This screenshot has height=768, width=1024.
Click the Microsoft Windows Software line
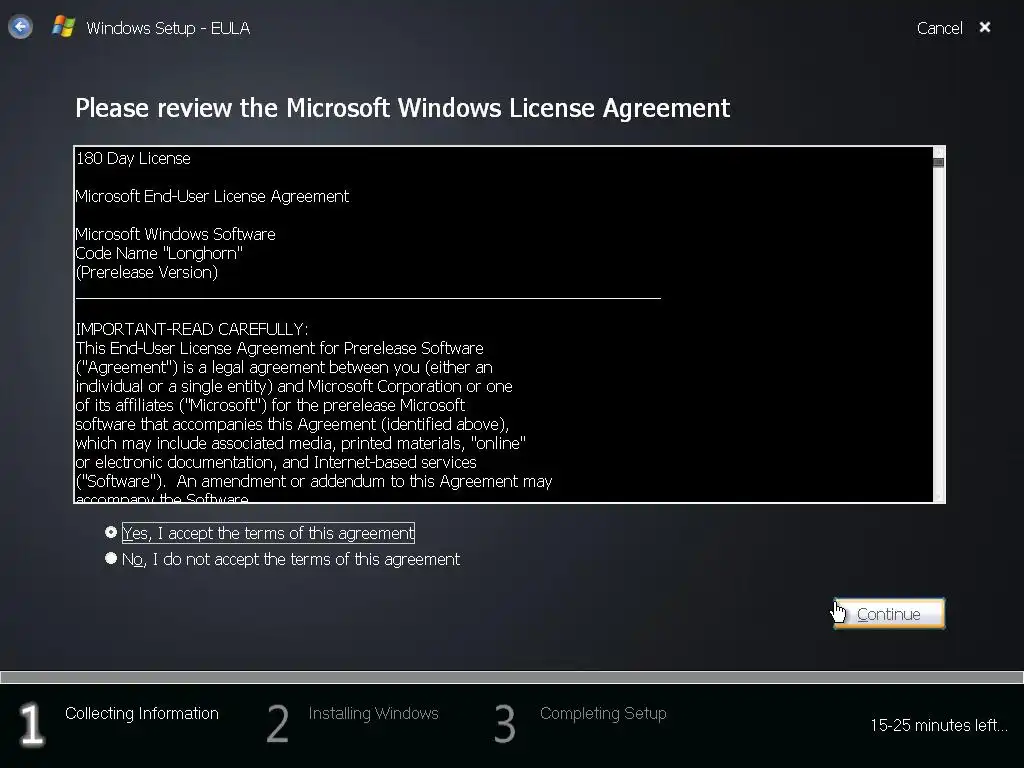tap(176, 234)
